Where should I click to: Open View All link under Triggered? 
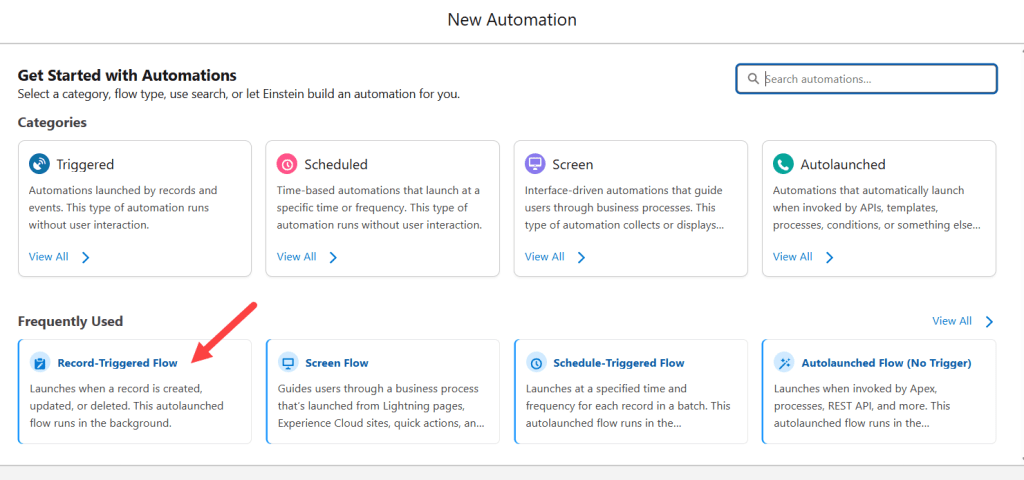pos(49,257)
